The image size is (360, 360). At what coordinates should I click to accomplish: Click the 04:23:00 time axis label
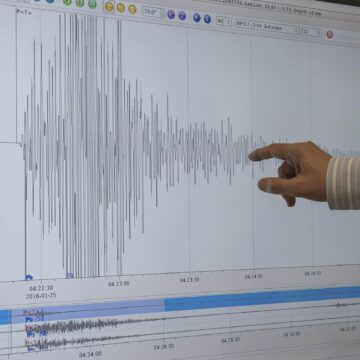click(119, 284)
